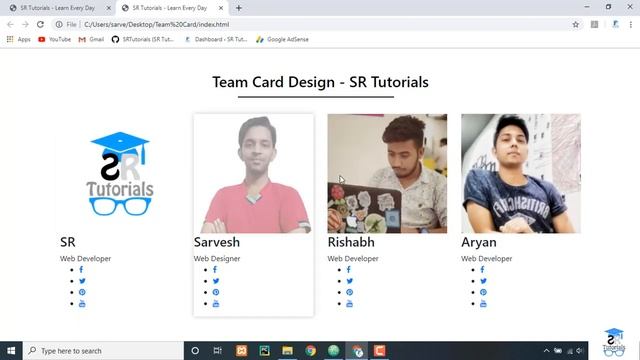The height and width of the screenshot is (360, 640).
Task: Show hidden system tray icons
Action: click(546, 351)
